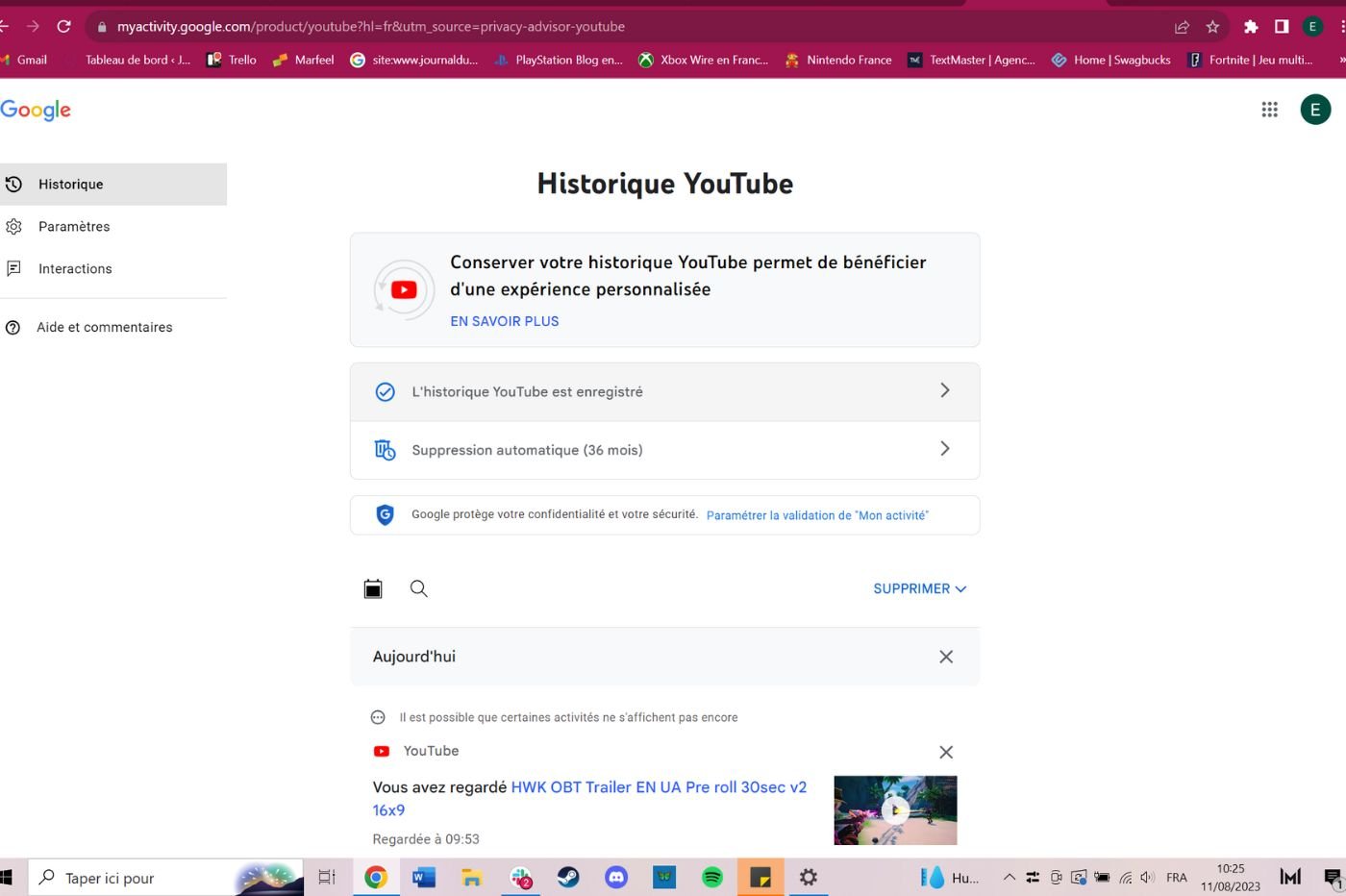
Task: Click the pending activities info icon
Action: pos(378,717)
